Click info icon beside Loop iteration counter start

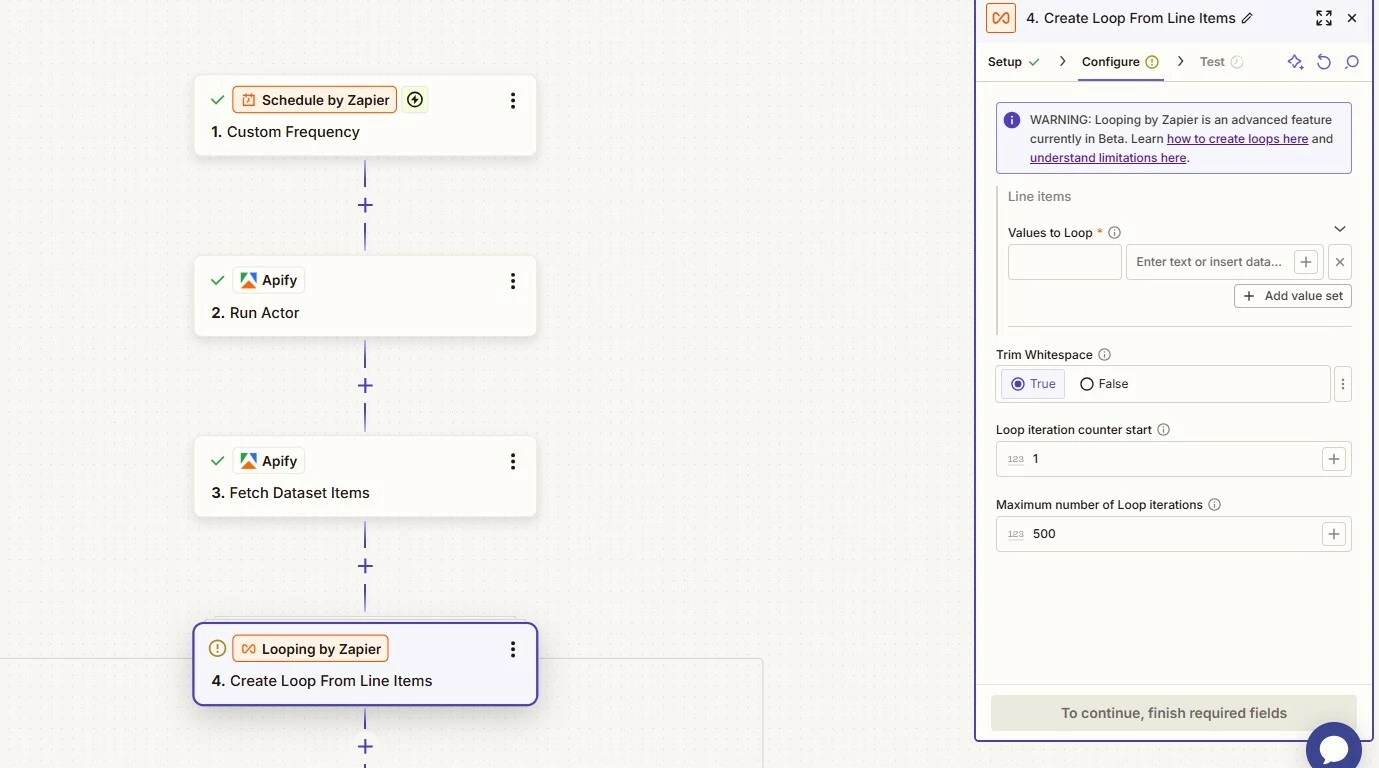coord(1163,430)
